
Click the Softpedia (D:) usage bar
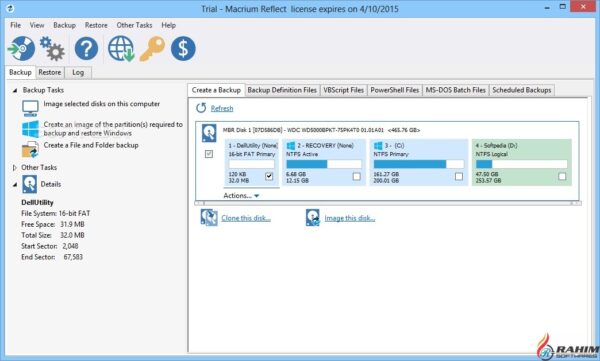(522, 164)
